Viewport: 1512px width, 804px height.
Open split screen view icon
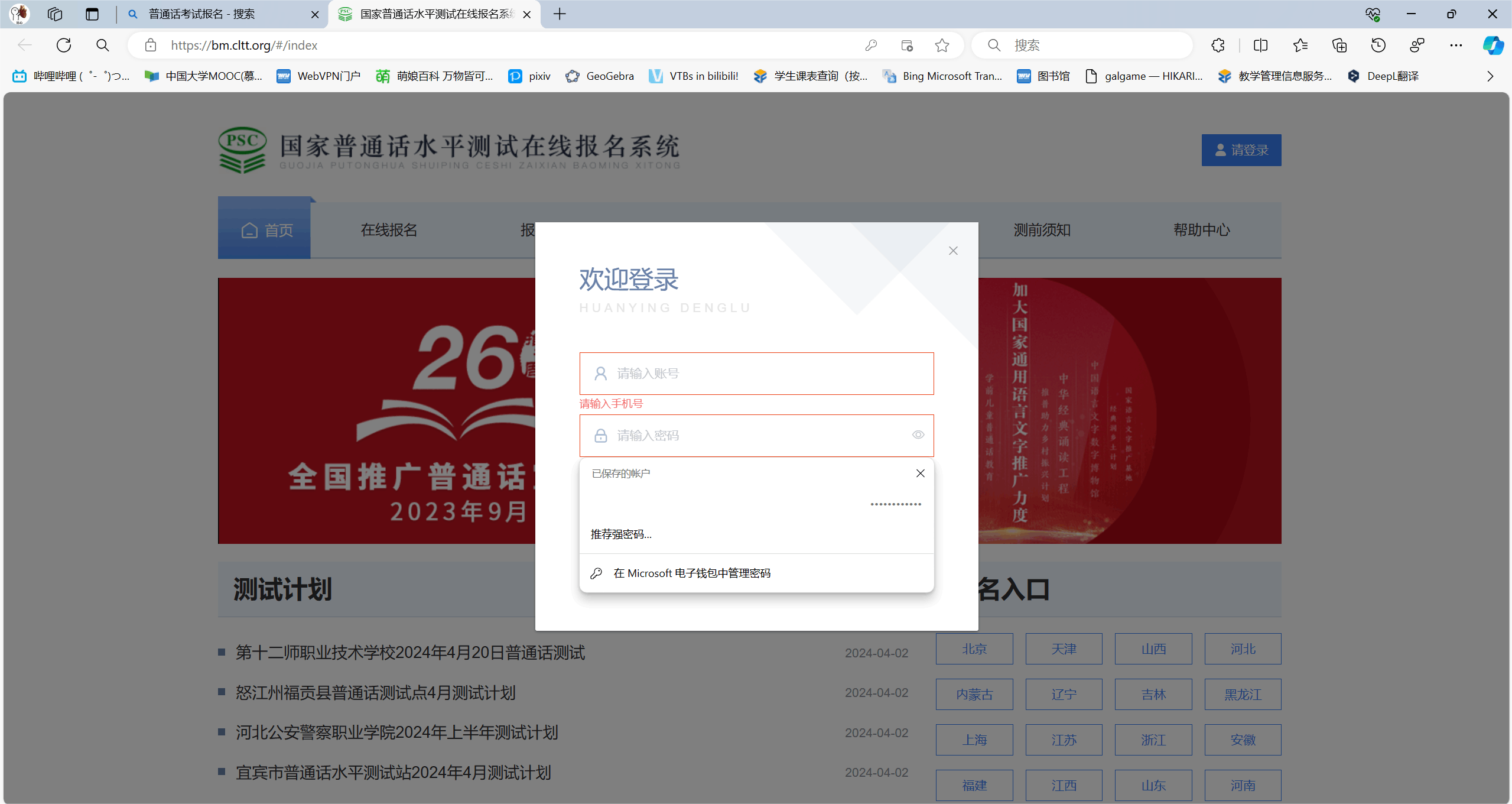[1260, 46]
